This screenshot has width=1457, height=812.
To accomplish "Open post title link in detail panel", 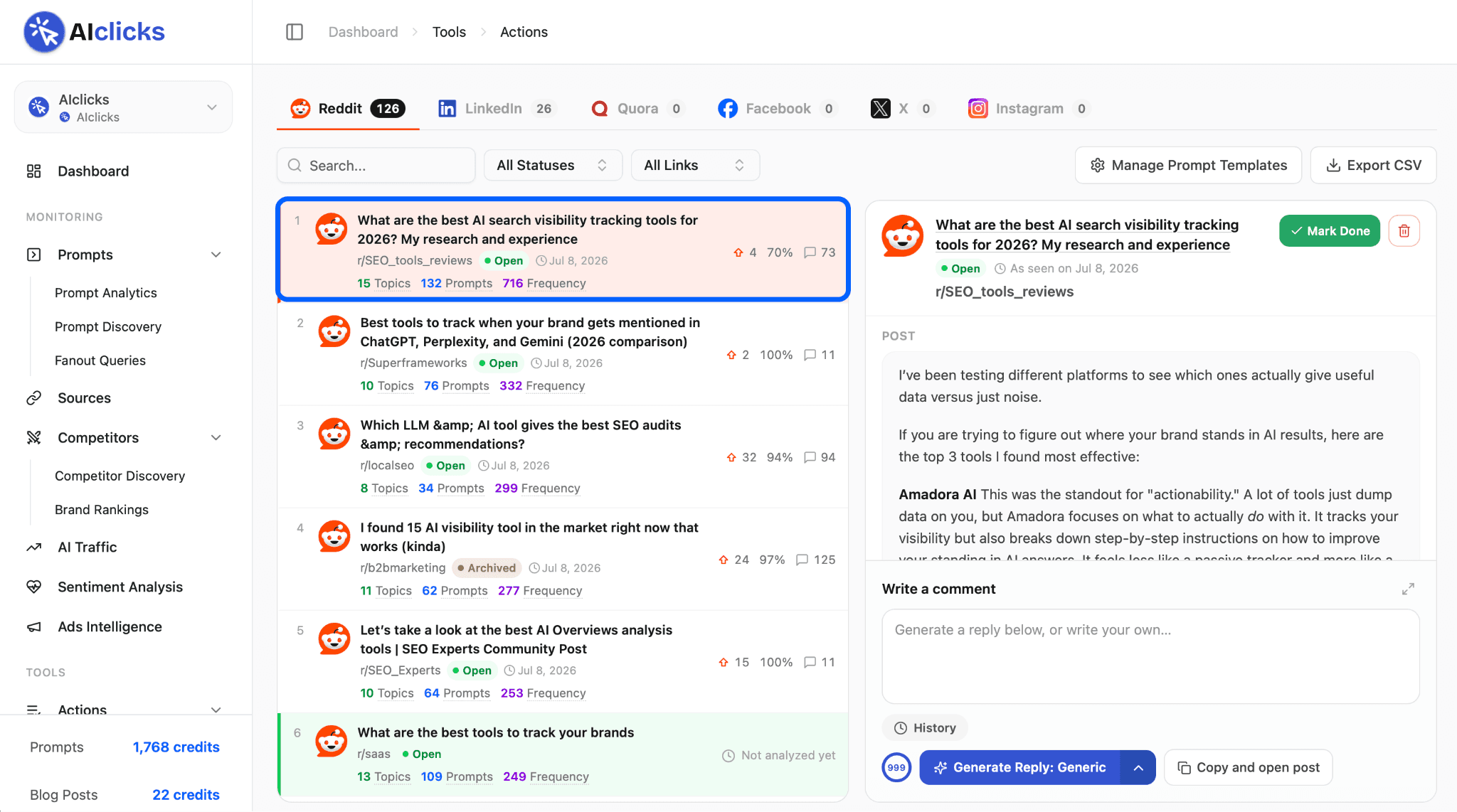I will pos(1087,235).
